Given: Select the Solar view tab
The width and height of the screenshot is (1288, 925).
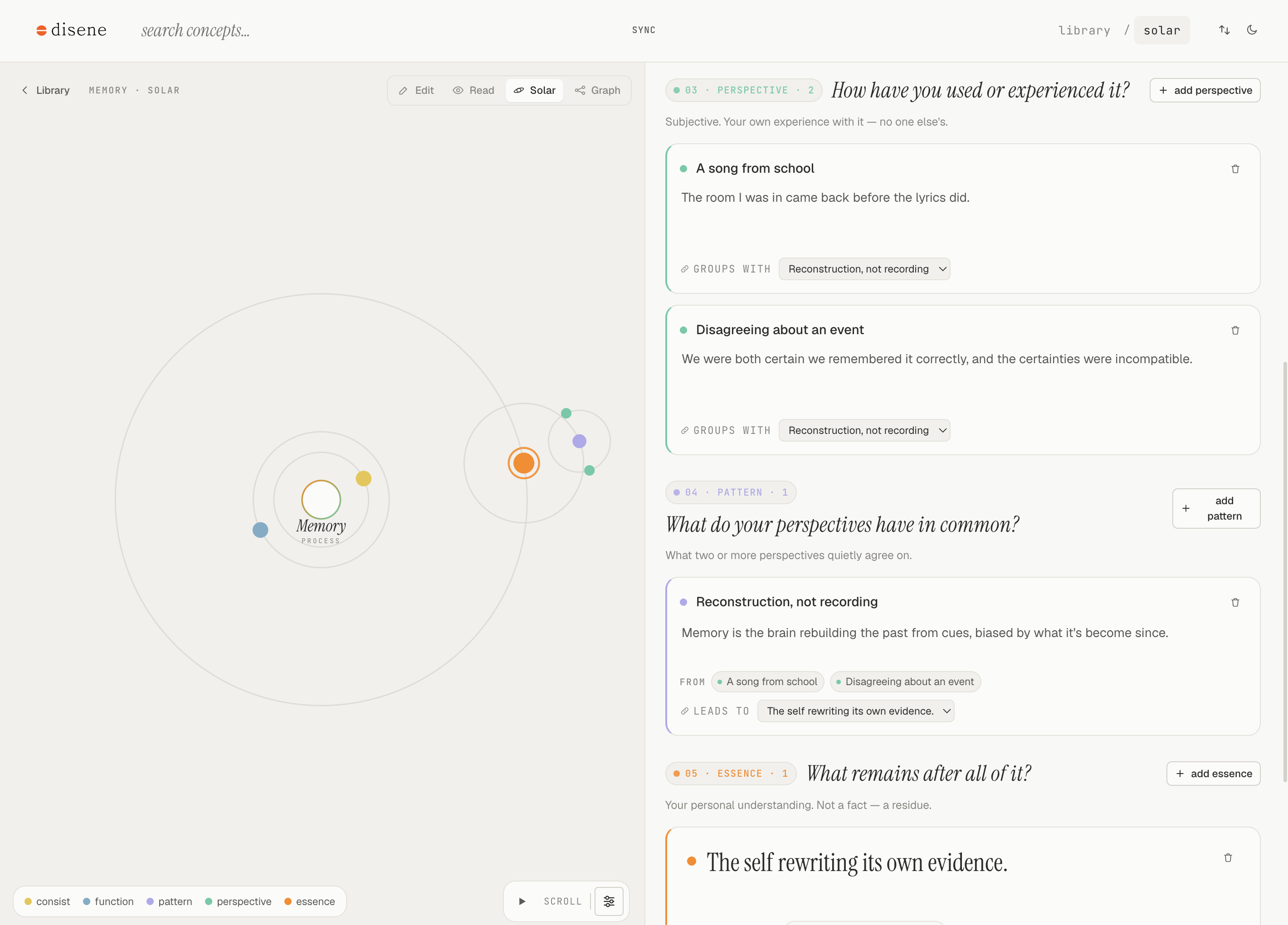Looking at the screenshot, I should coord(534,90).
